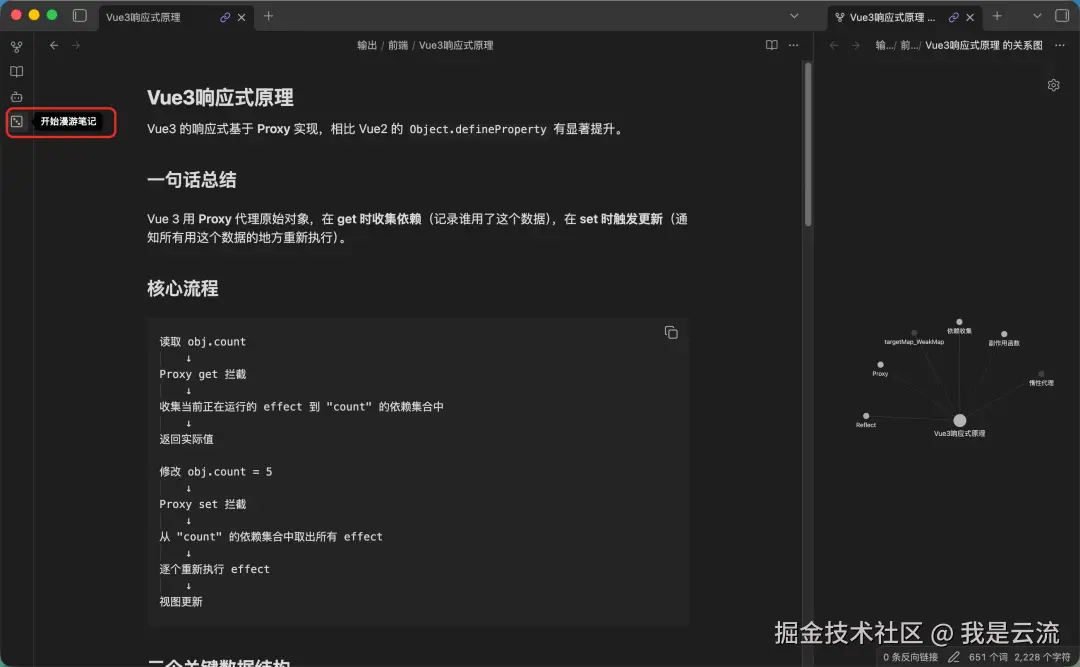Click bold text set 时触发更新

coord(621,219)
